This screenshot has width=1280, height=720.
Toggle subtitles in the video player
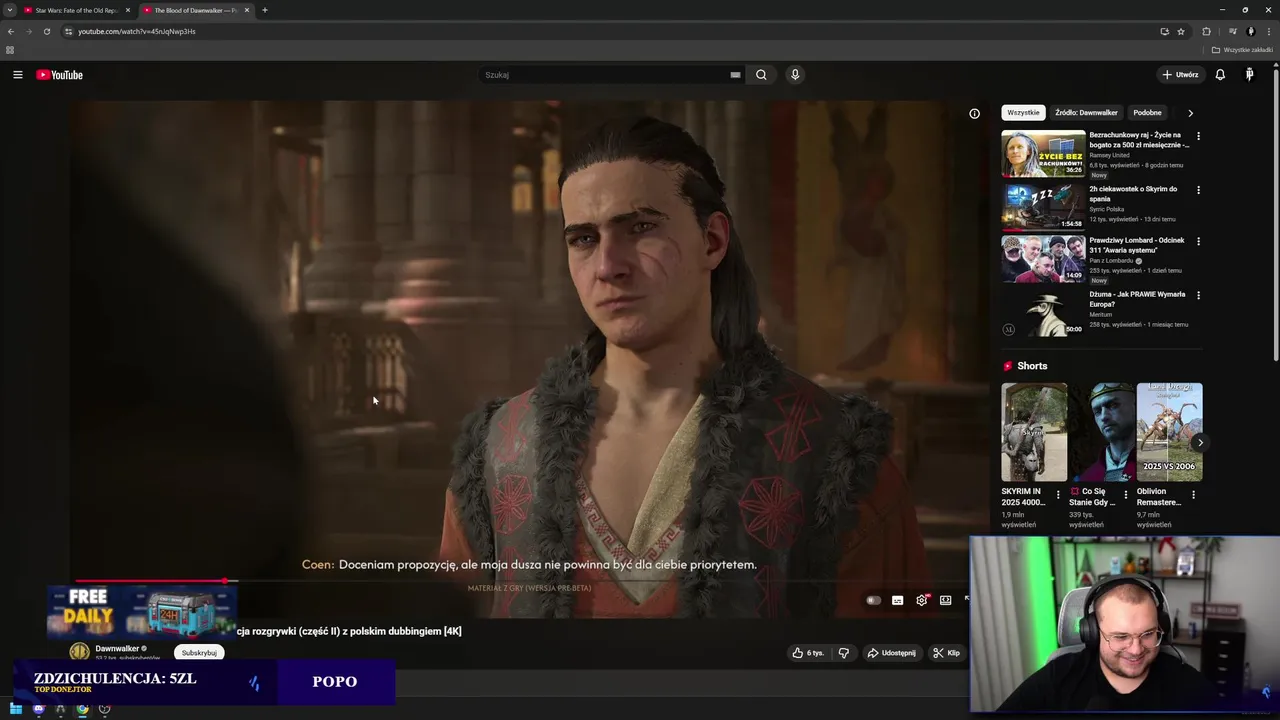click(x=897, y=600)
